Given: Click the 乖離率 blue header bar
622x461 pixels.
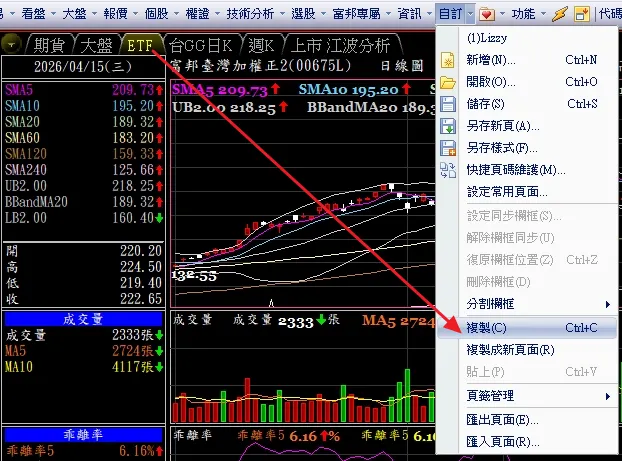Looking at the screenshot, I should point(83,435).
